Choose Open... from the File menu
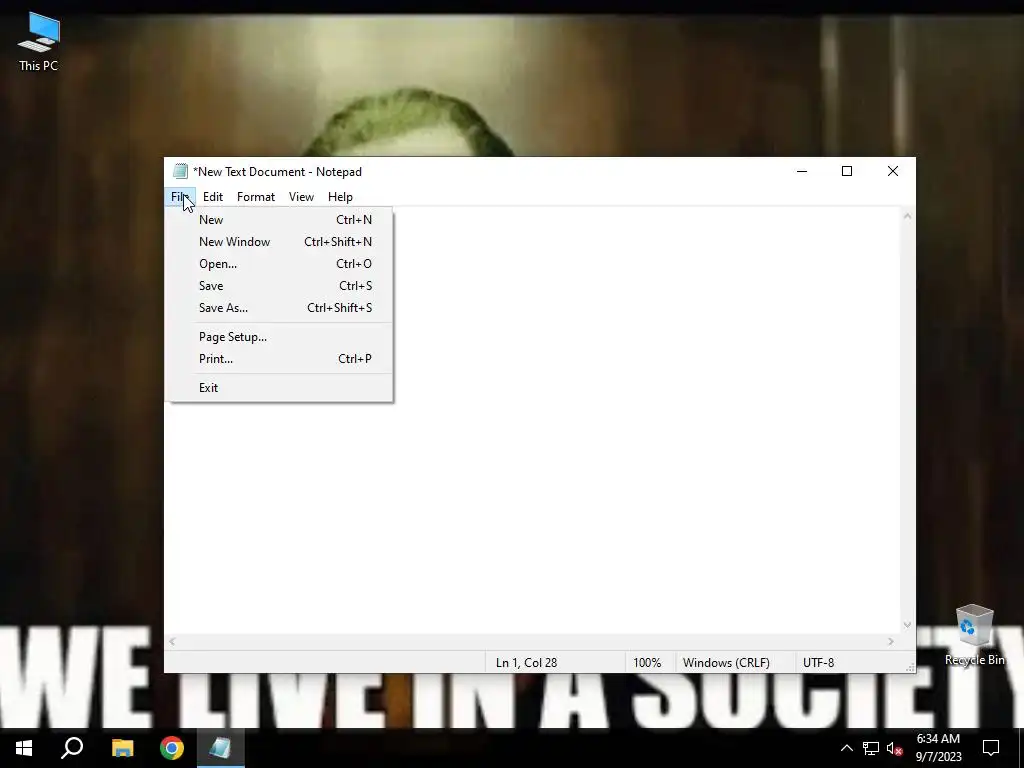The height and width of the screenshot is (768, 1024). [x=281, y=264]
